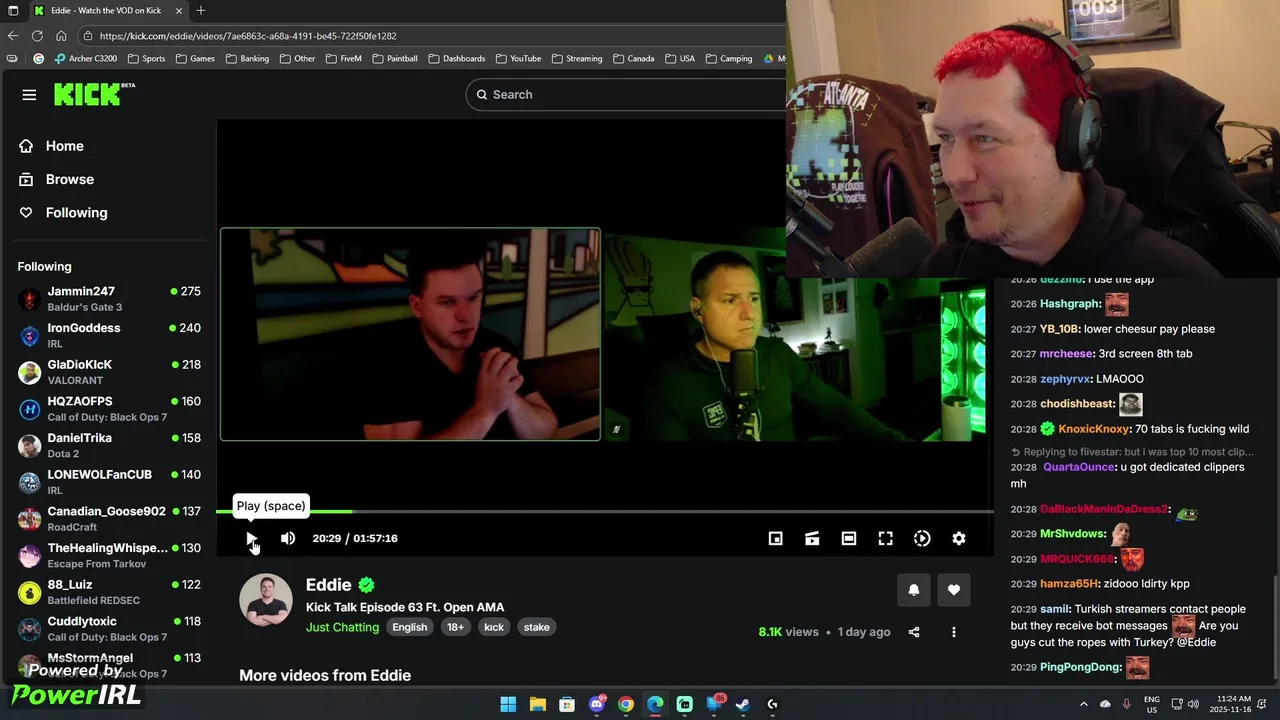The image size is (1280, 720).
Task: Open the Just Chatting category
Action: (342, 627)
